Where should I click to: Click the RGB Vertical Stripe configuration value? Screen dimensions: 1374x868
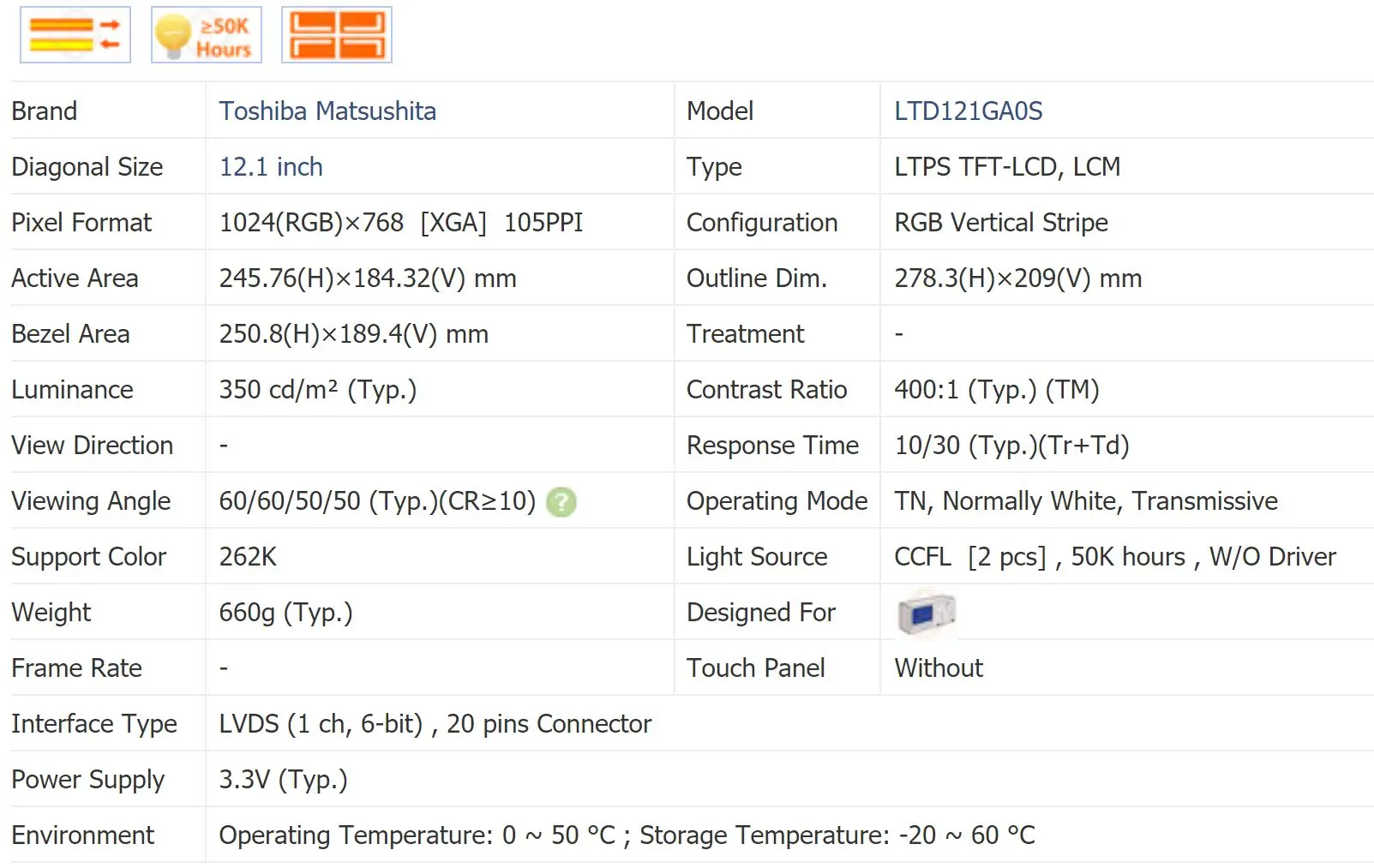coord(1001,223)
